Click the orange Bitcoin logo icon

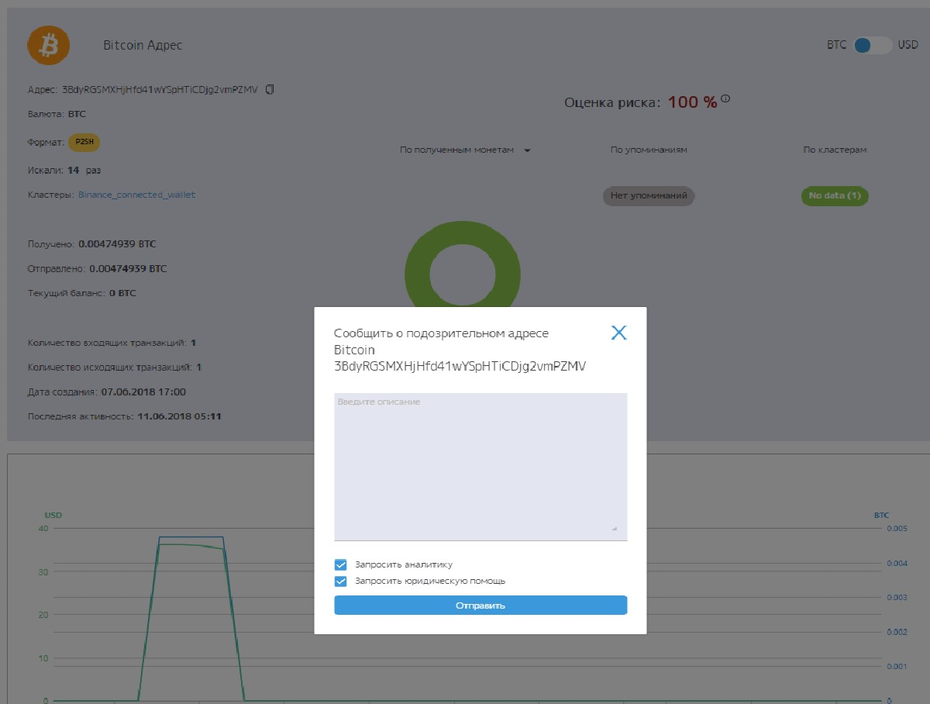[49, 45]
